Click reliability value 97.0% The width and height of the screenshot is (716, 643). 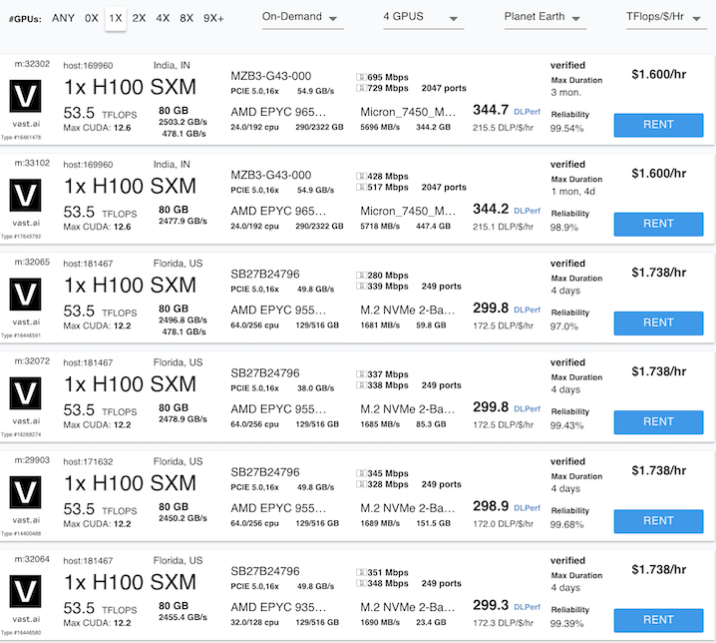click(564, 327)
